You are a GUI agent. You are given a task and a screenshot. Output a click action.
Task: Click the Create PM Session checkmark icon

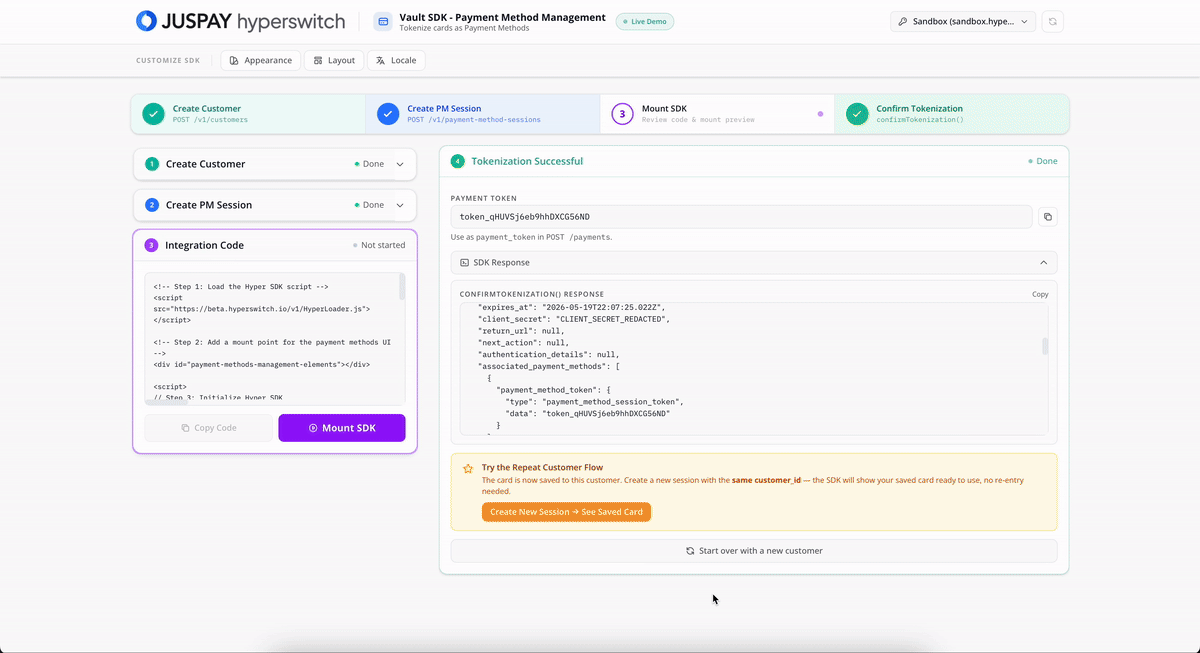coord(388,114)
